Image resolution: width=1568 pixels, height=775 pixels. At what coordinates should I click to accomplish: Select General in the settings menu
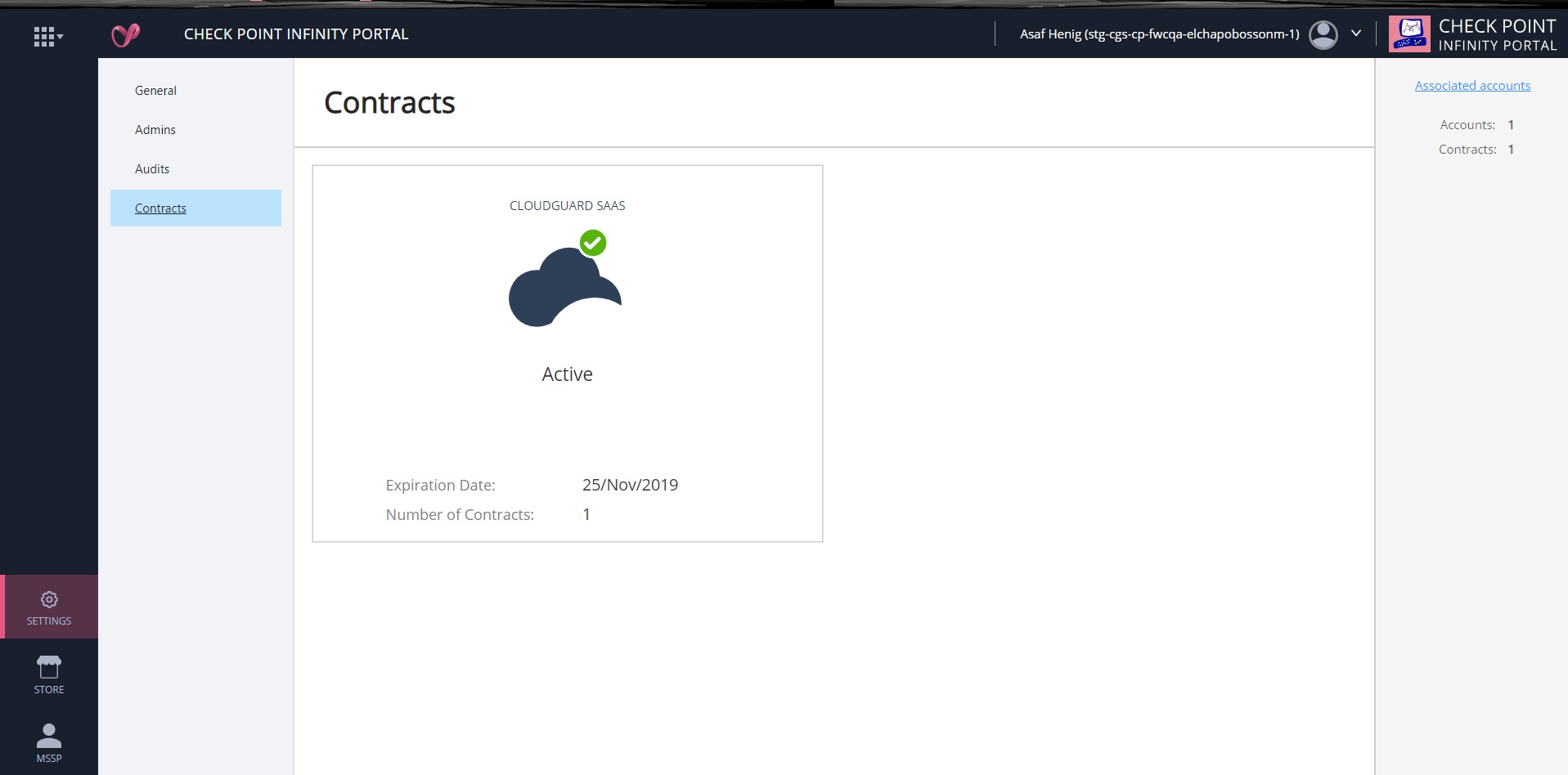(155, 91)
